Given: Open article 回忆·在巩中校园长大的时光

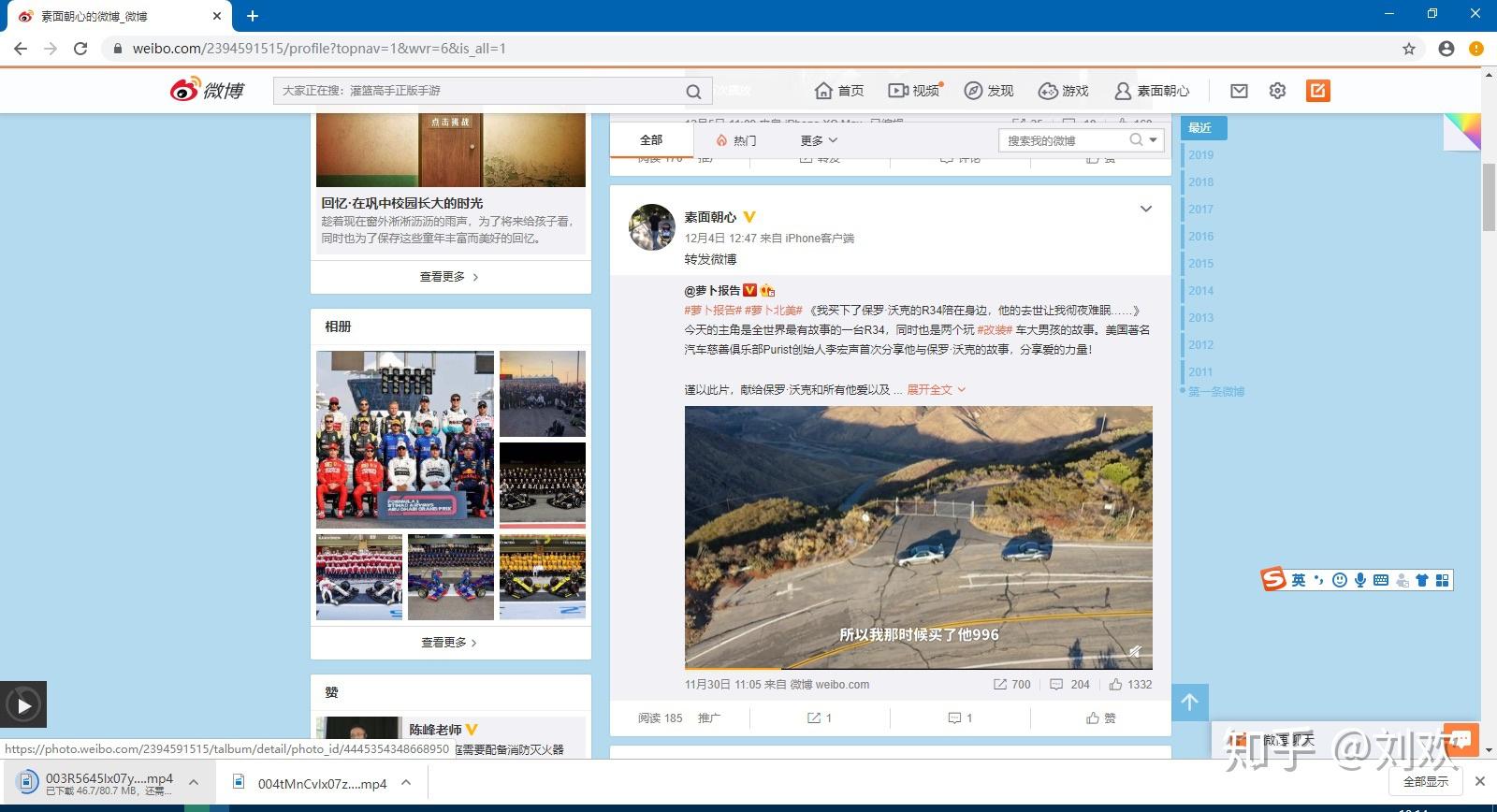Looking at the screenshot, I should (x=402, y=203).
